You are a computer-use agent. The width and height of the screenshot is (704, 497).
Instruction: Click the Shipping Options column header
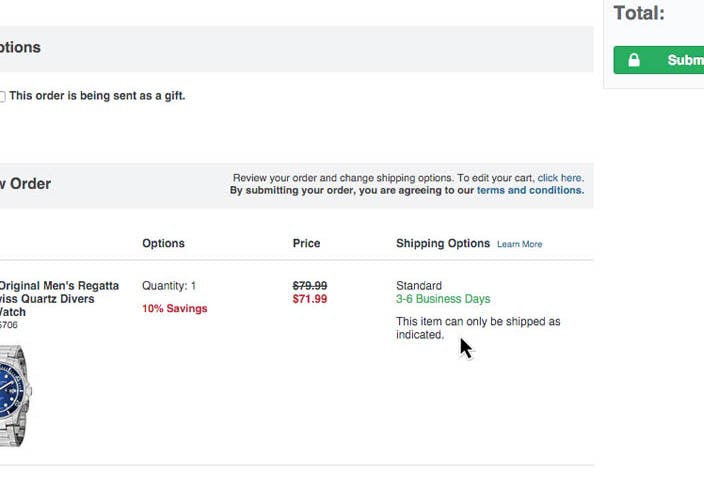[443, 243]
